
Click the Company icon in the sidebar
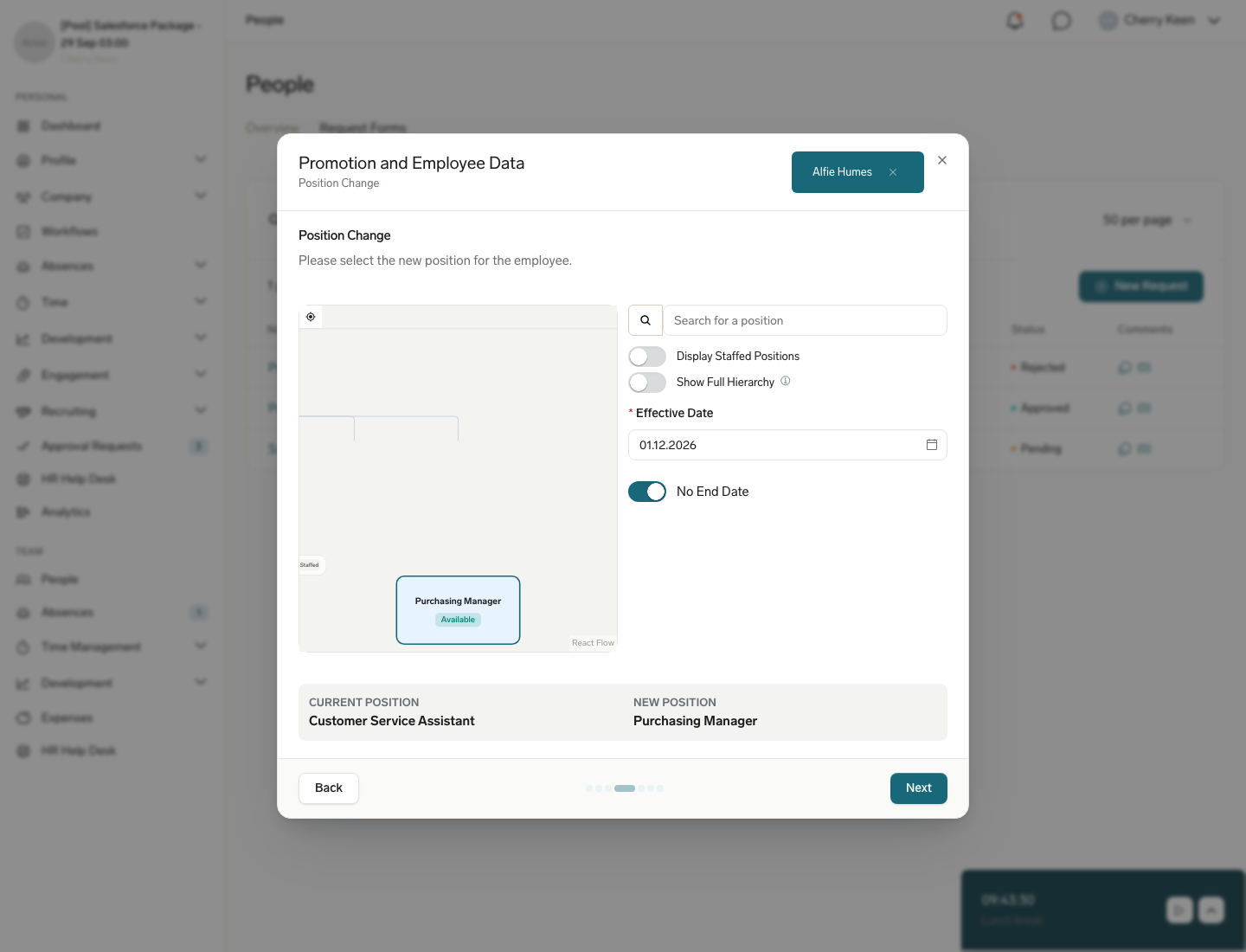[x=23, y=197]
